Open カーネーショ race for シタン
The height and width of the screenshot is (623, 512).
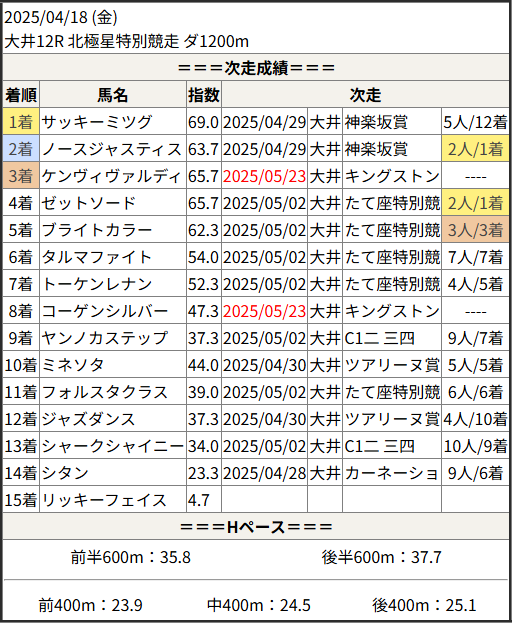[391, 473]
